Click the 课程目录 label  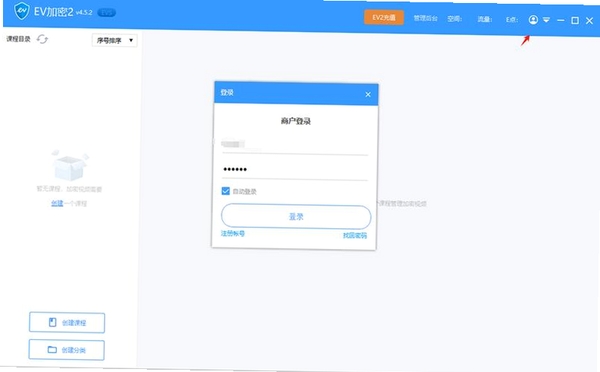(x=18, y=39)
